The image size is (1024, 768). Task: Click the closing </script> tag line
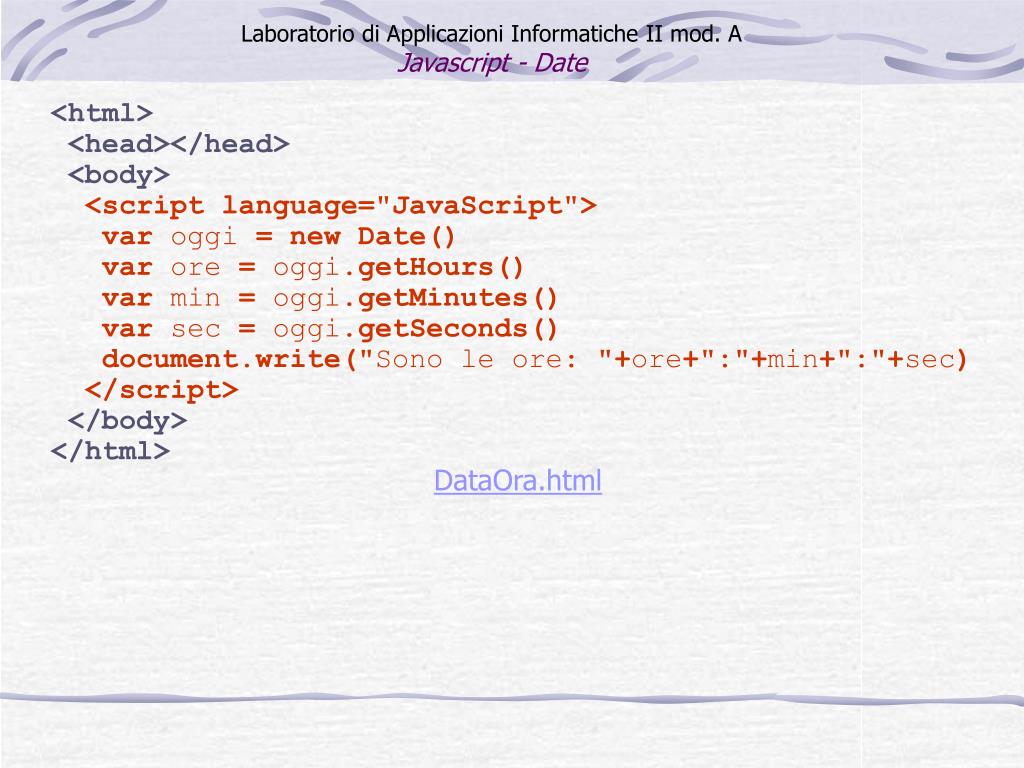point(161,390)
